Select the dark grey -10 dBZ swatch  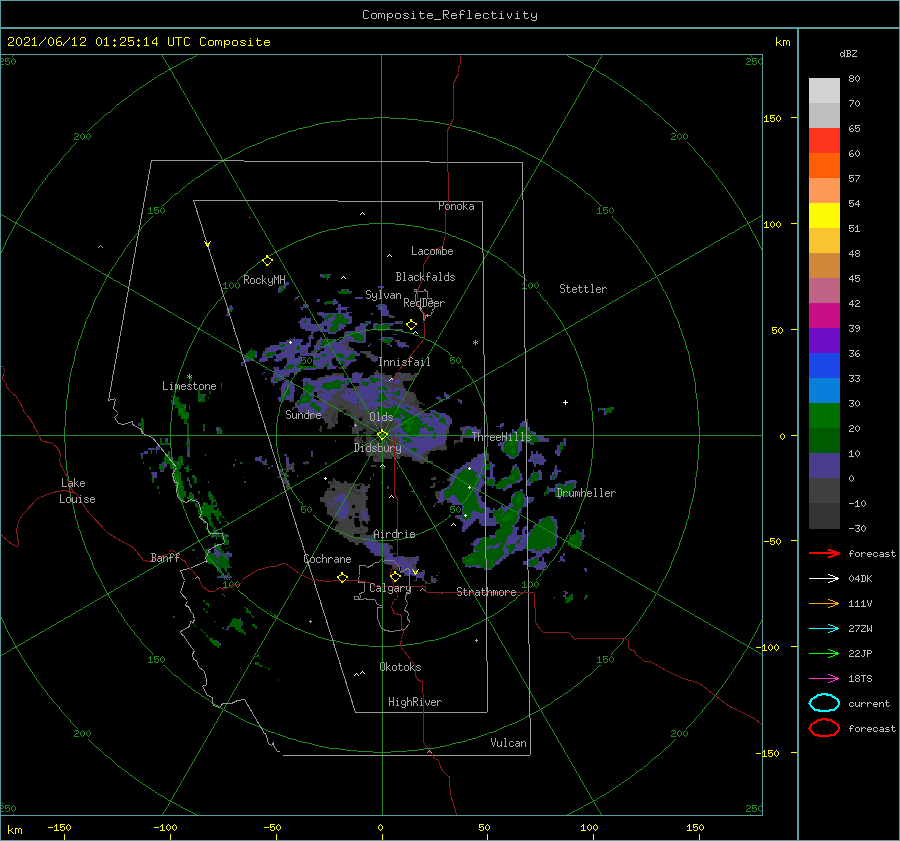[824, 516]
